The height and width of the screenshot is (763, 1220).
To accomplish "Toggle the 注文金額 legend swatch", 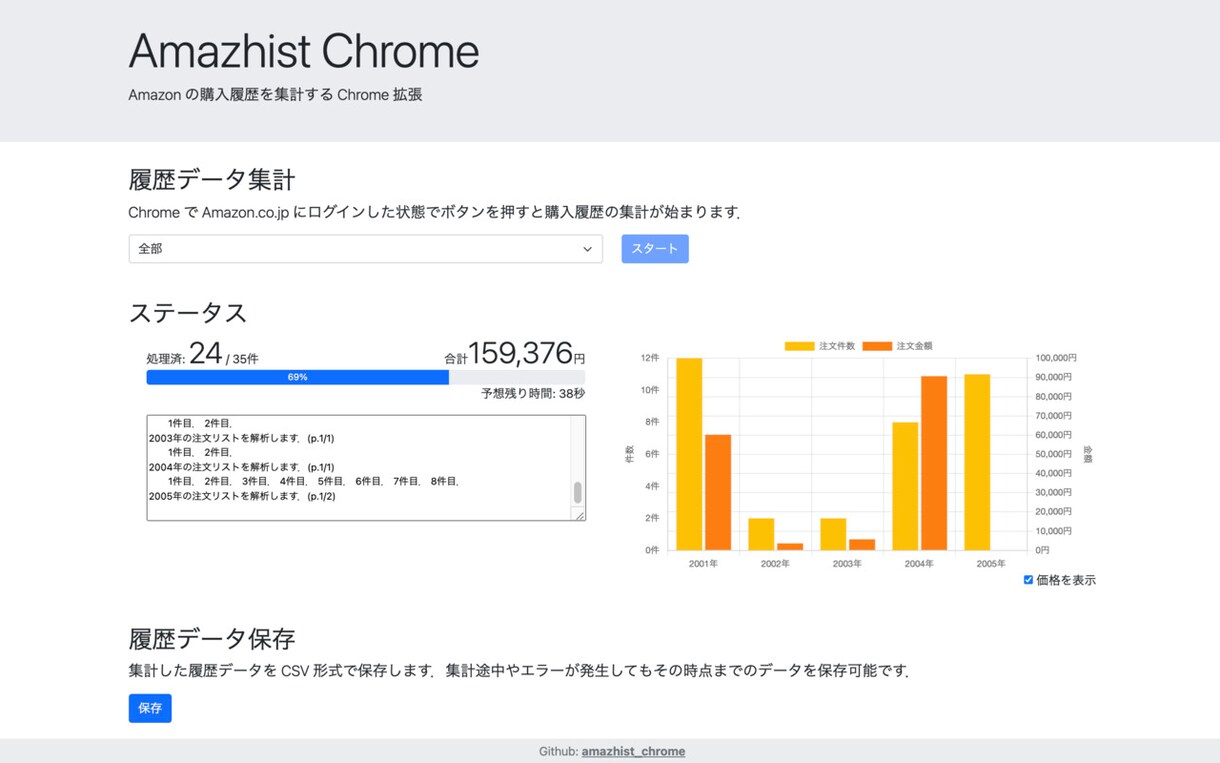I will [x=877, y=346].
